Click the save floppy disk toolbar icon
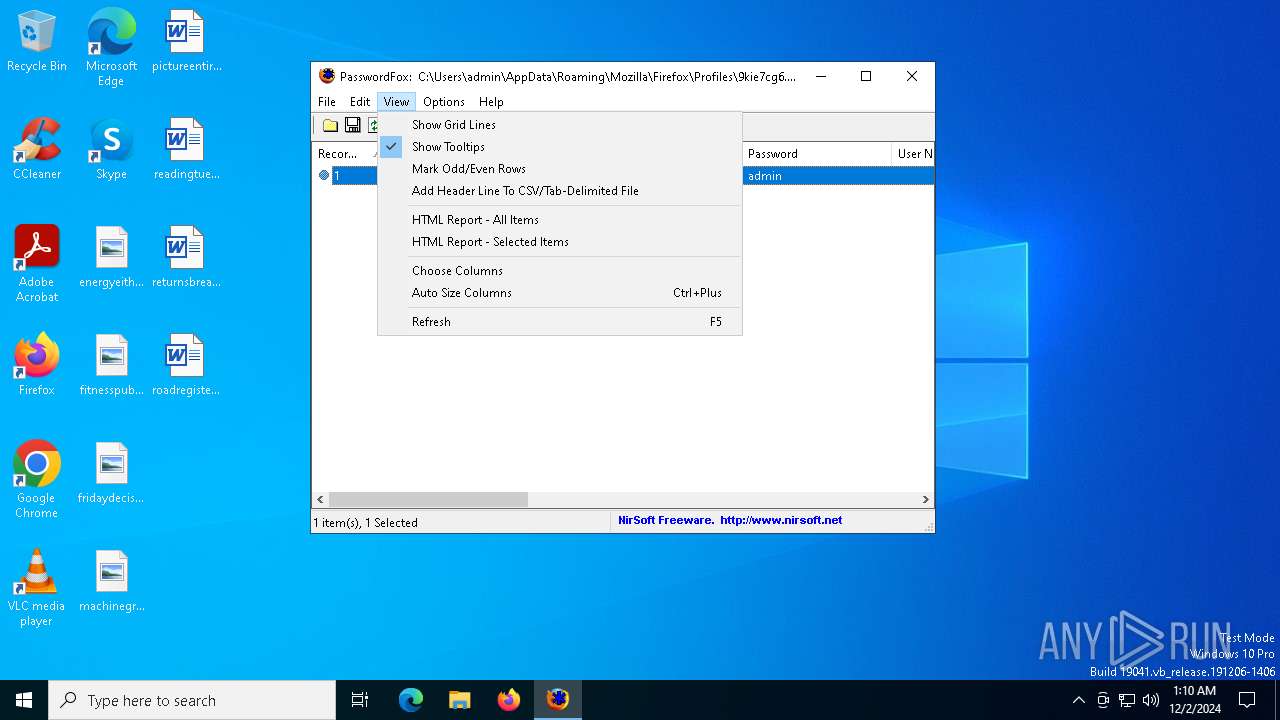Image resolution: width=1280 pixels, height=720 pixels. point(353,125)
